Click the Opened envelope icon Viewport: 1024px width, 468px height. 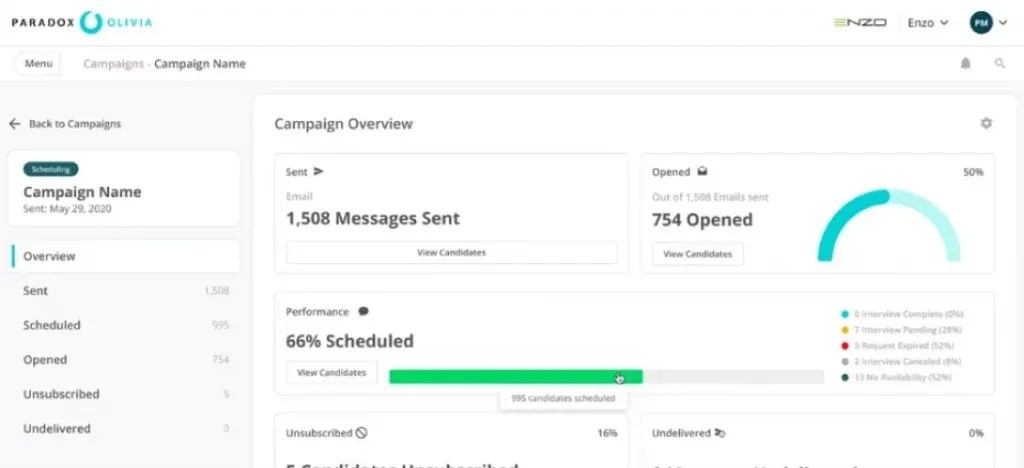pyautogui.click(x=702, y=172)
